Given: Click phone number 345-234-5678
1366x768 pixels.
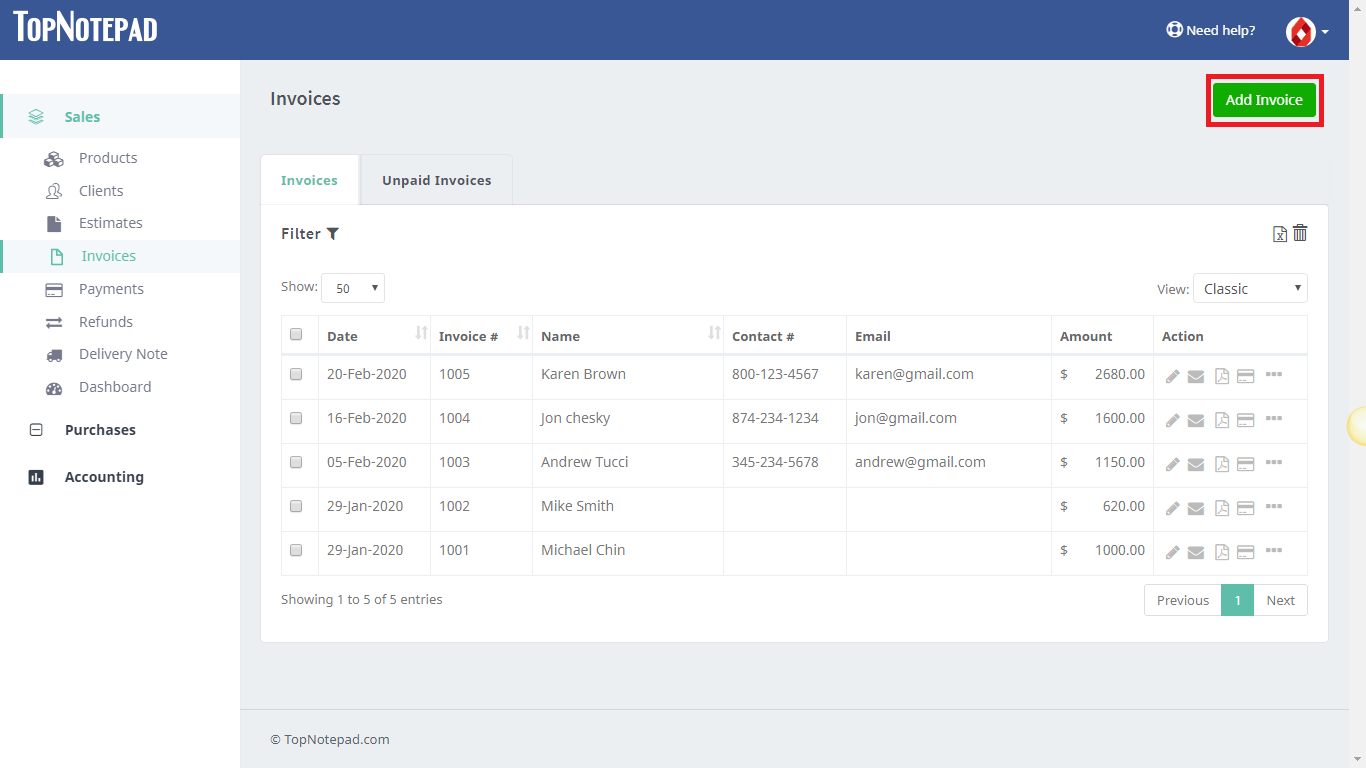Looking at the screenshot, I should [x=775, y=462].
